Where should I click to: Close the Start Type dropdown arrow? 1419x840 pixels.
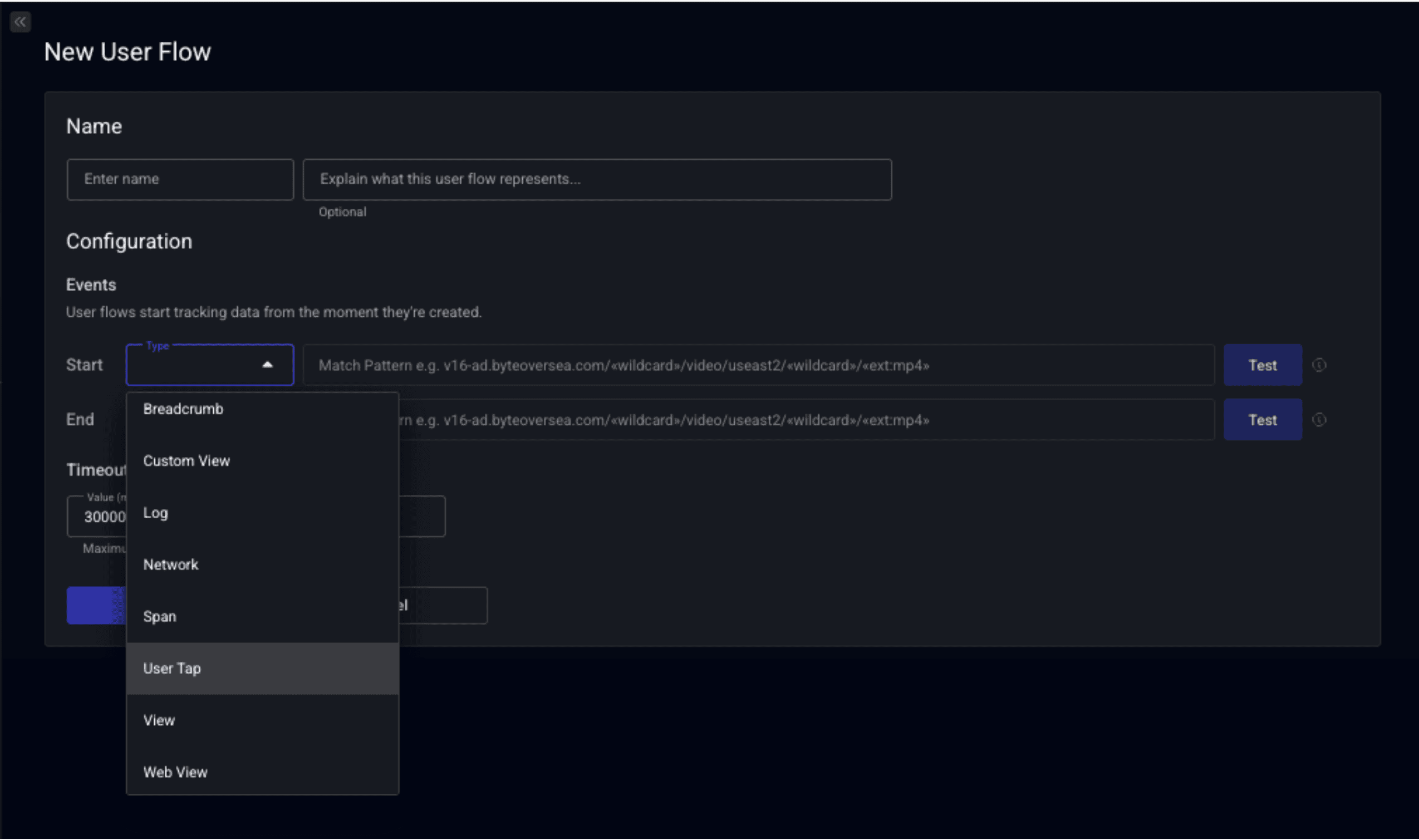click(268, 365)
